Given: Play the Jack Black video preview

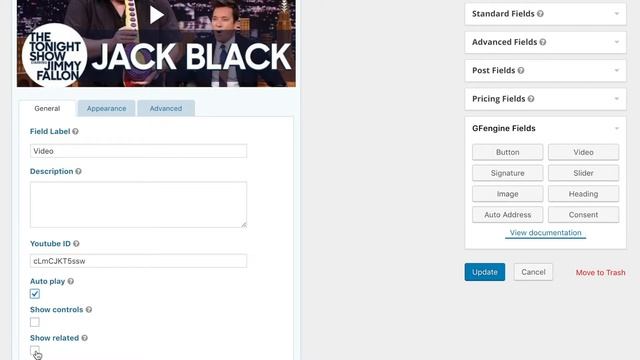Looking at the screenshot, I should (x=157, y=15).
